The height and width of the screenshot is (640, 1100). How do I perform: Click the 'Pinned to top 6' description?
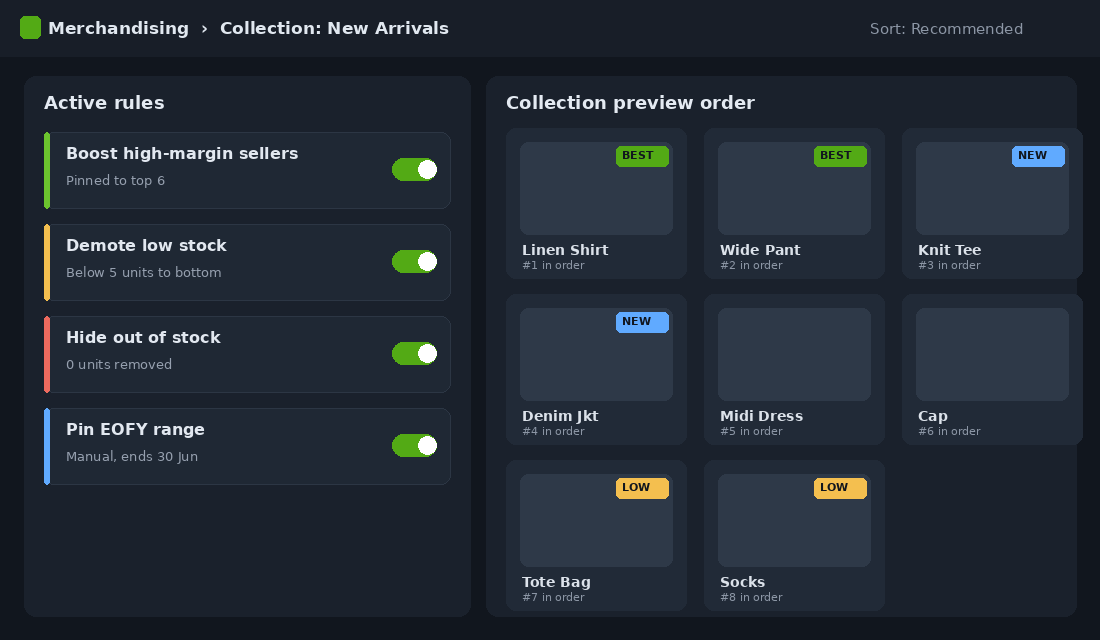pos(115,180)
